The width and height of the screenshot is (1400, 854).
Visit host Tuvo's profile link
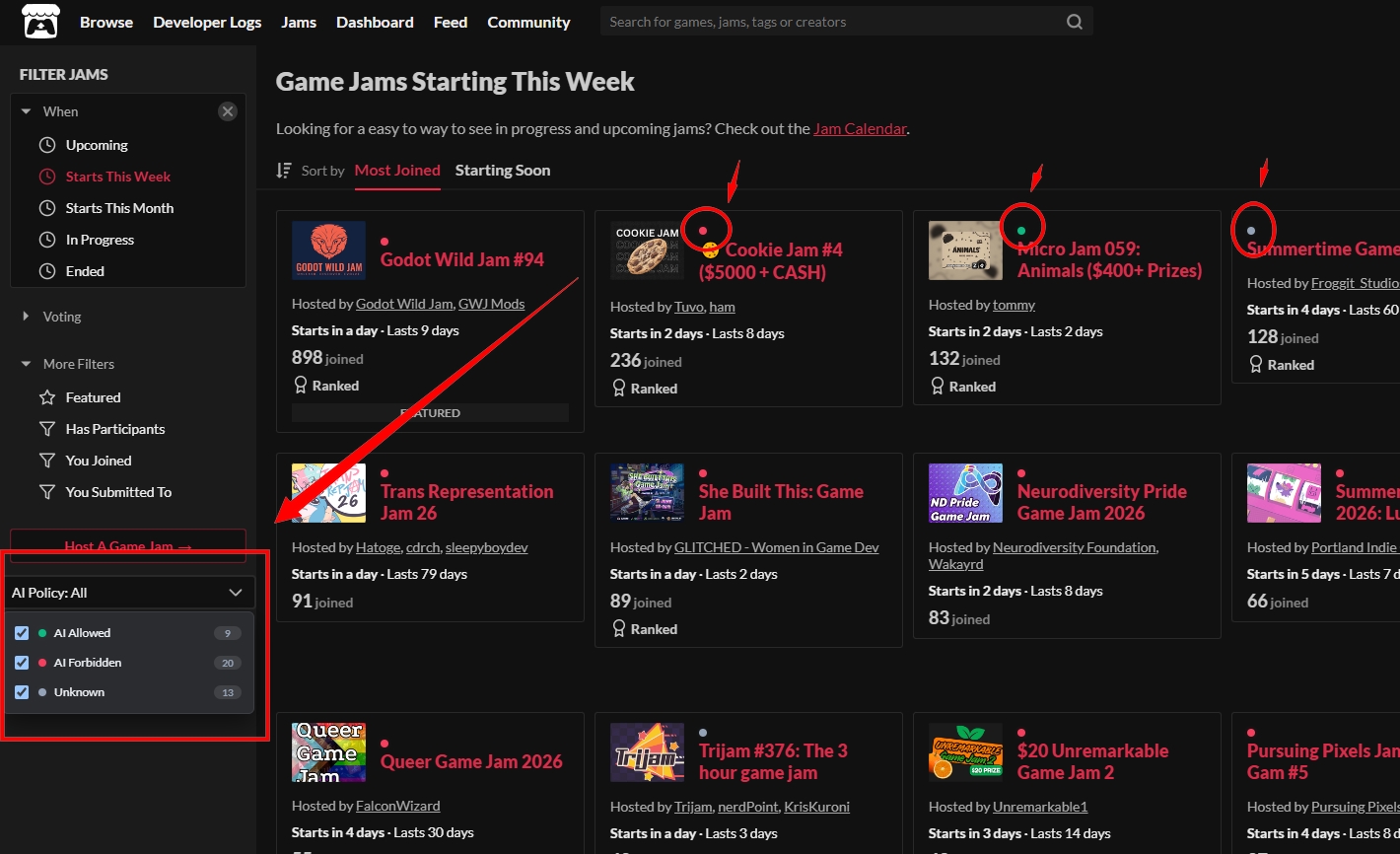click(689, 307)
